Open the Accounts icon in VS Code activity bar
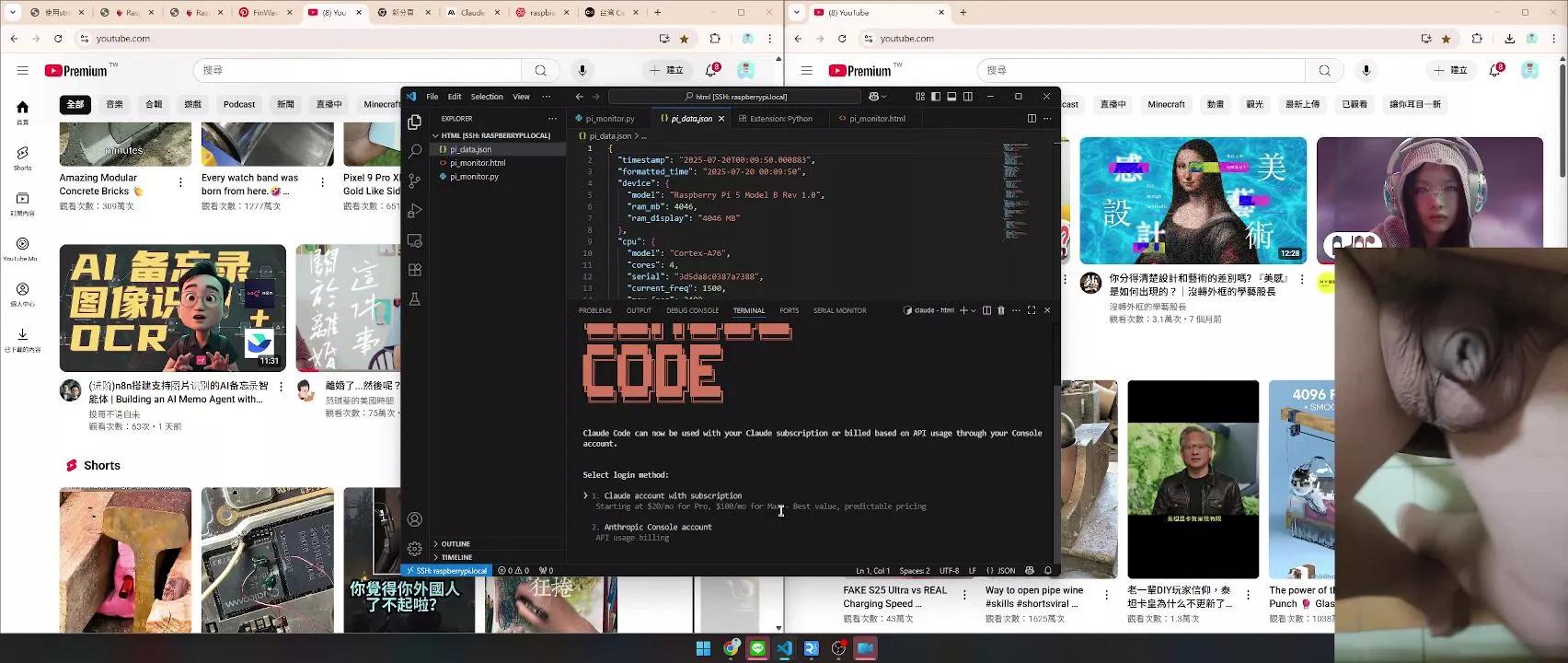The width and height of the screenshot is (1568, 663). coord(415,519)
